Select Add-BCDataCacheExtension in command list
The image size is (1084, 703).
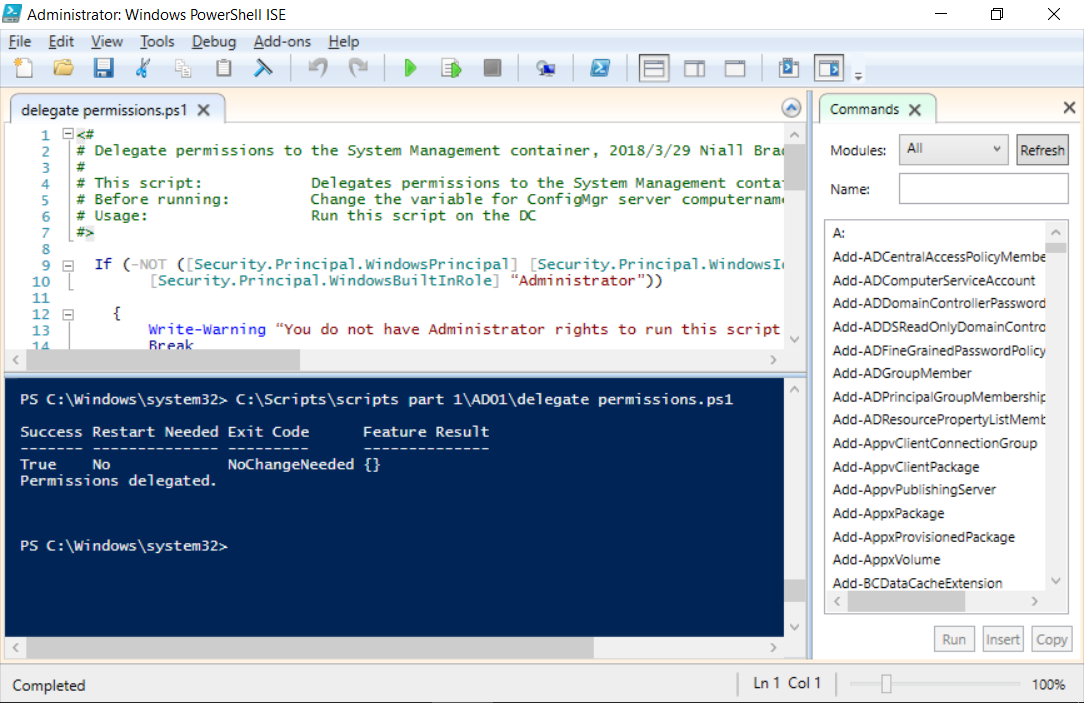[x=917, y=583]
